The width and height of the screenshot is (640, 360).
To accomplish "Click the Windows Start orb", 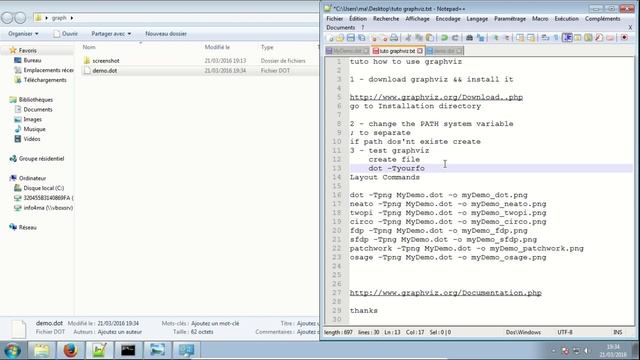I will (13, 350).
